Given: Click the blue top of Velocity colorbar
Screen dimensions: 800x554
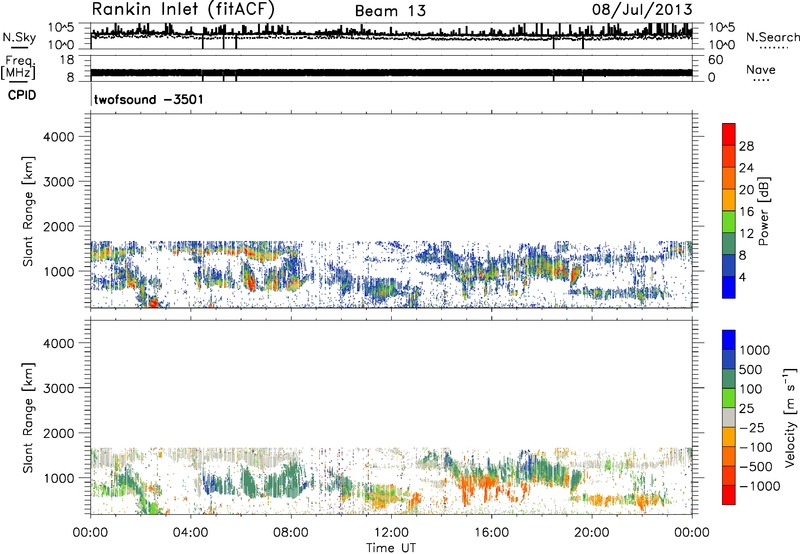Looking at the screenshot, I should click(729, 340).
